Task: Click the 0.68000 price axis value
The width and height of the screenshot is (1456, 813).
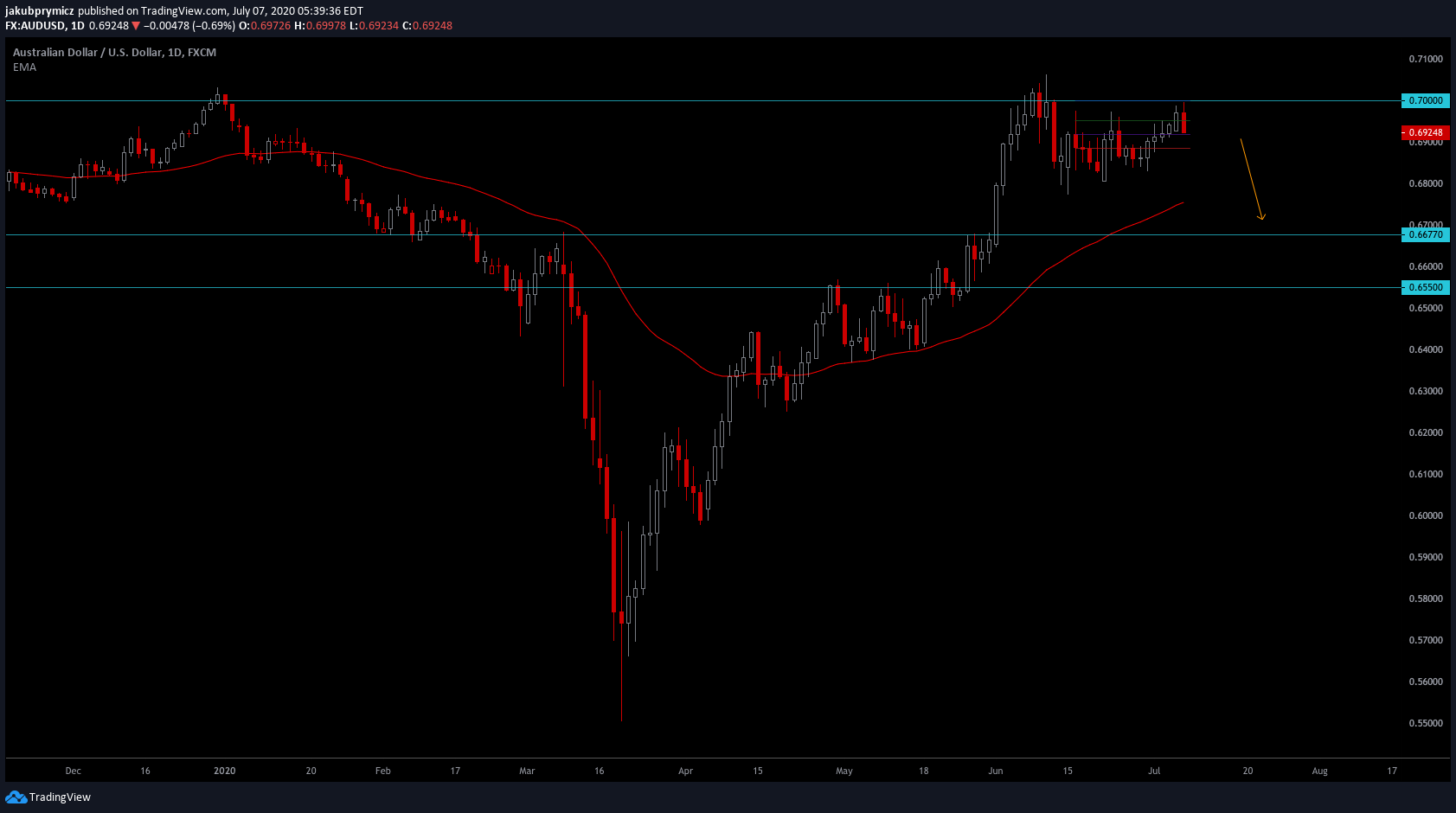Action: tap(1426, 183)
